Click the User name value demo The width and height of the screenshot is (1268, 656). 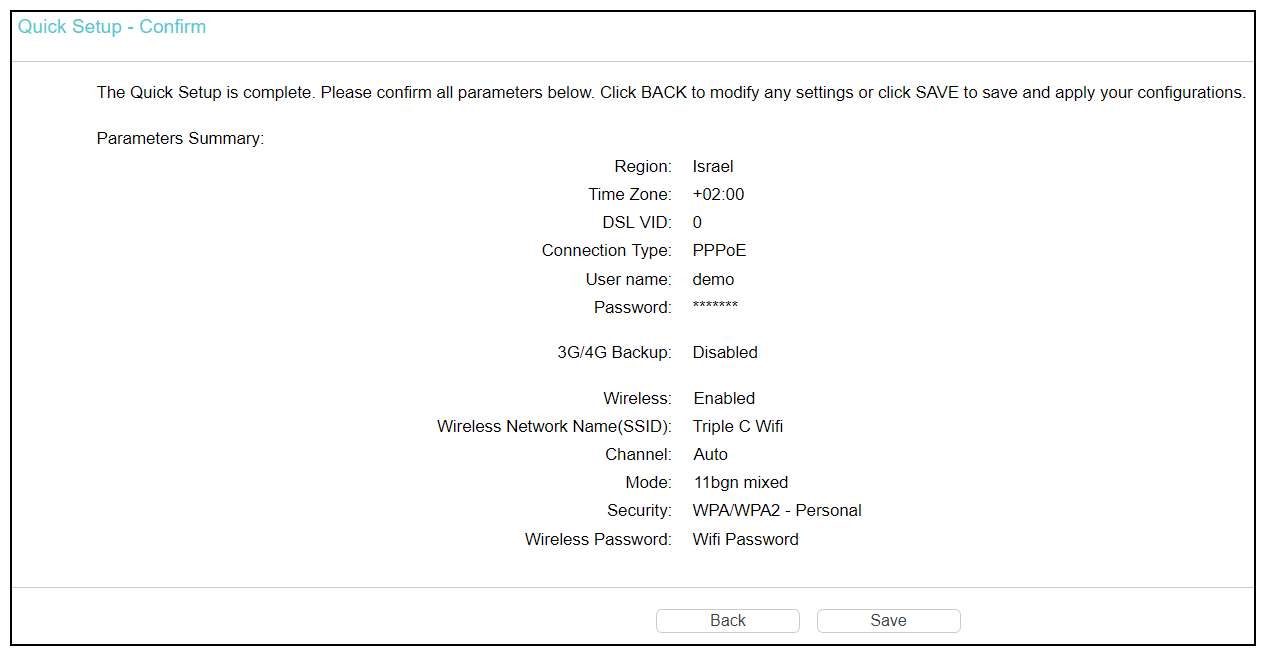713,280
